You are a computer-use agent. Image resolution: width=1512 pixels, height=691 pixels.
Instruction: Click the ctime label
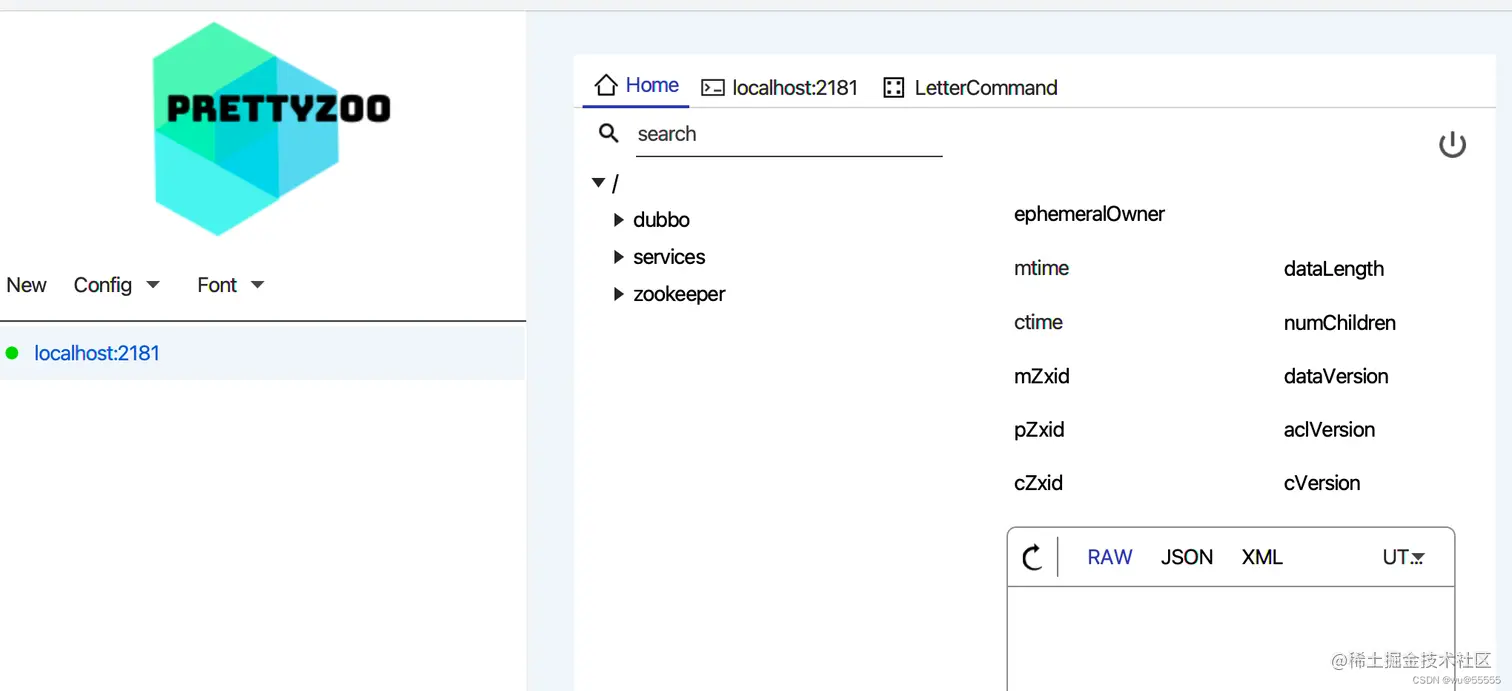pos(1038,322)
